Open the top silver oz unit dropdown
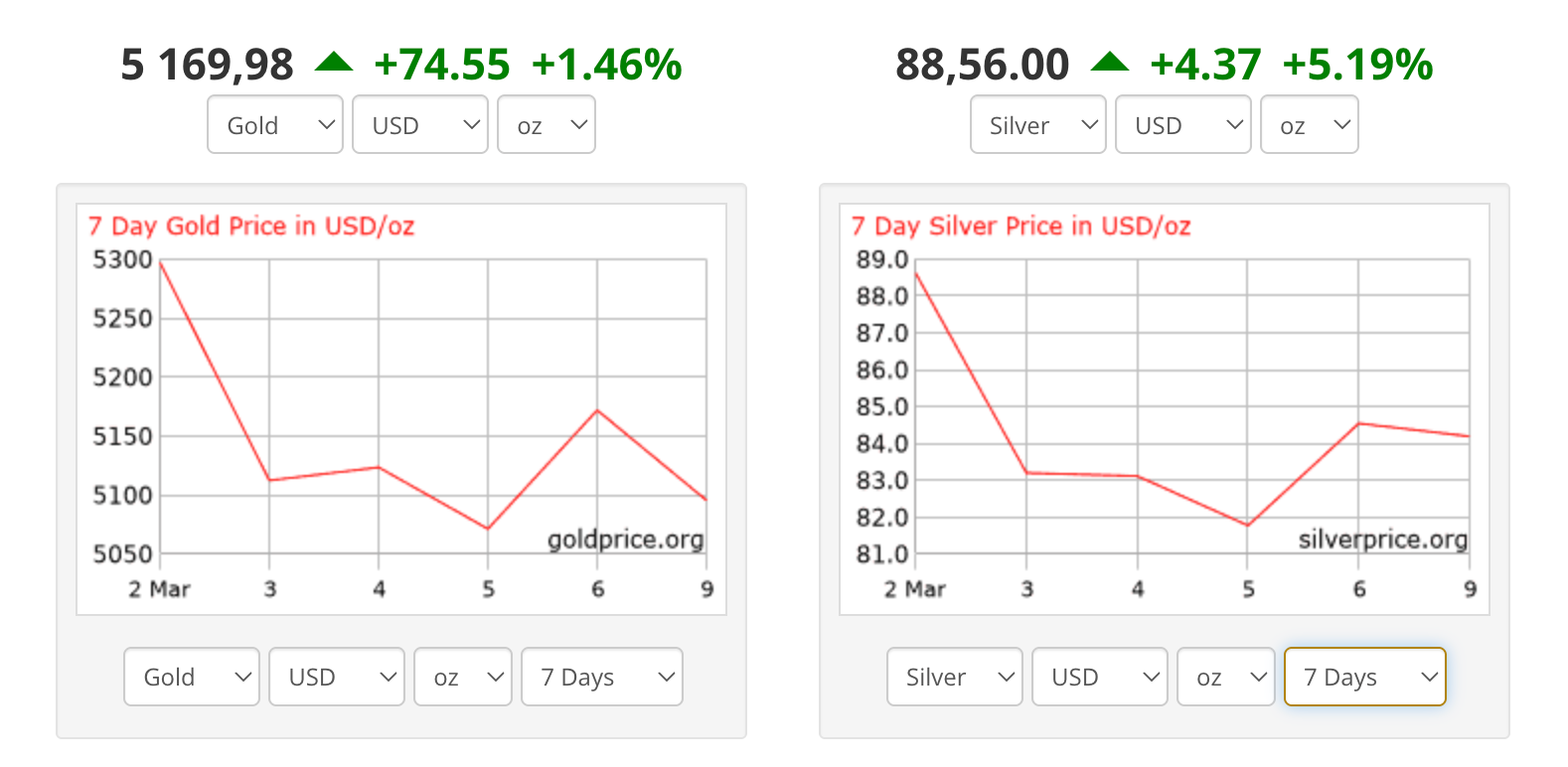1568x767 pixels. point(1310,125)
